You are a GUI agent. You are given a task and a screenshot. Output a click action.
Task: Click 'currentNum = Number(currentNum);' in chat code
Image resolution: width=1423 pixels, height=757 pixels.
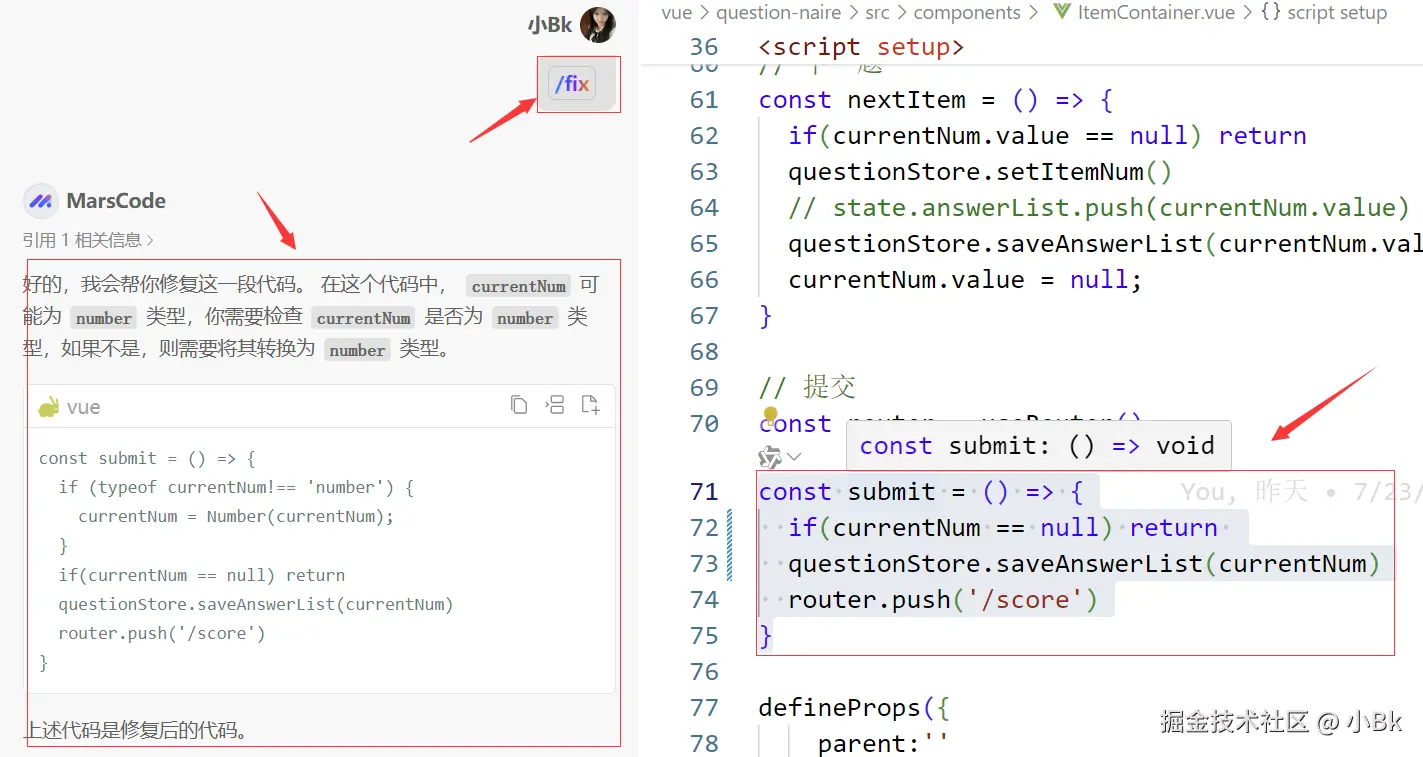click(236, 516)
